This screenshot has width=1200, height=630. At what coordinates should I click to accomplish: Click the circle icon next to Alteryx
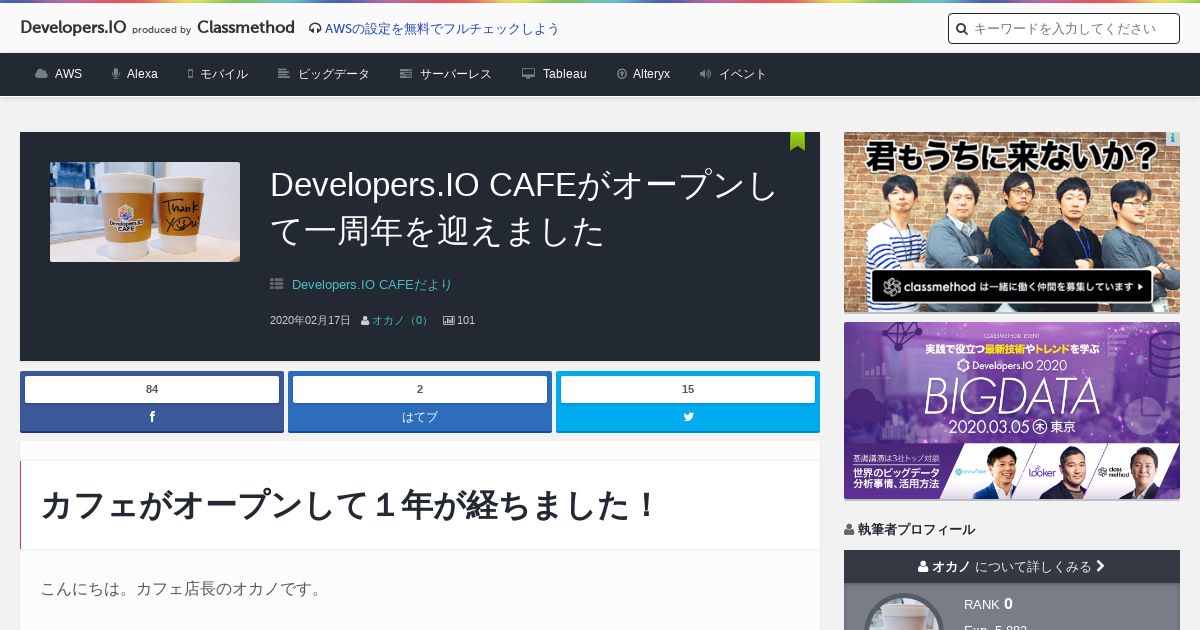[622, 74]
